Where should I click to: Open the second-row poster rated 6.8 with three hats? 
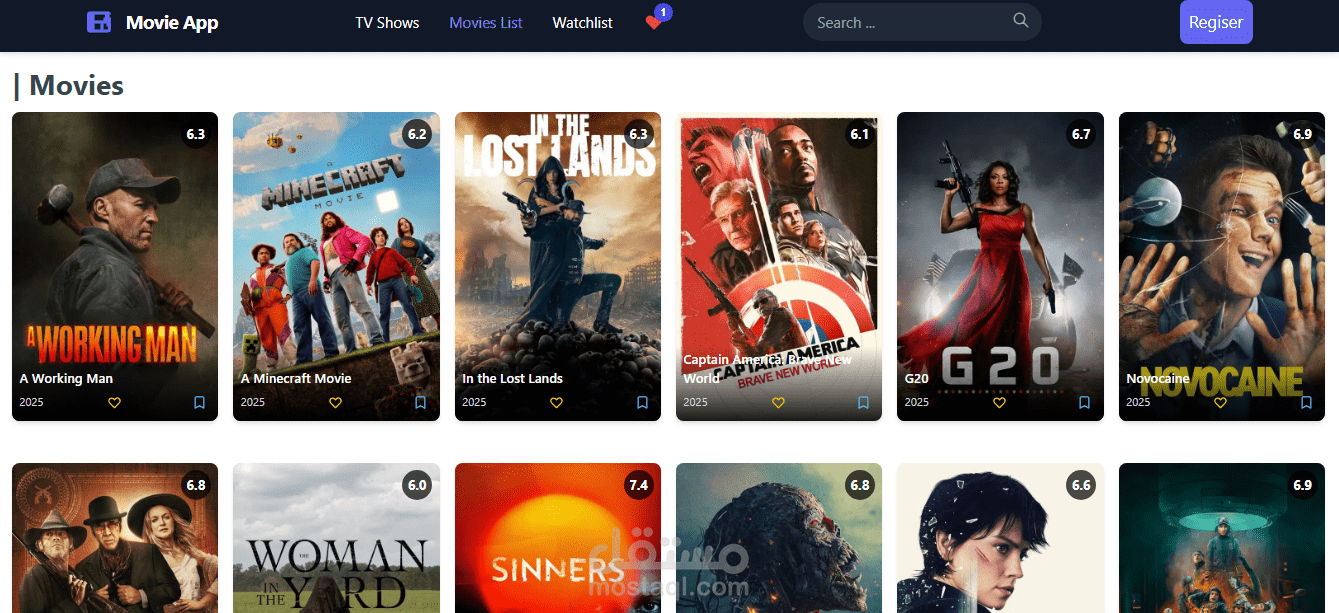(115, 538)
